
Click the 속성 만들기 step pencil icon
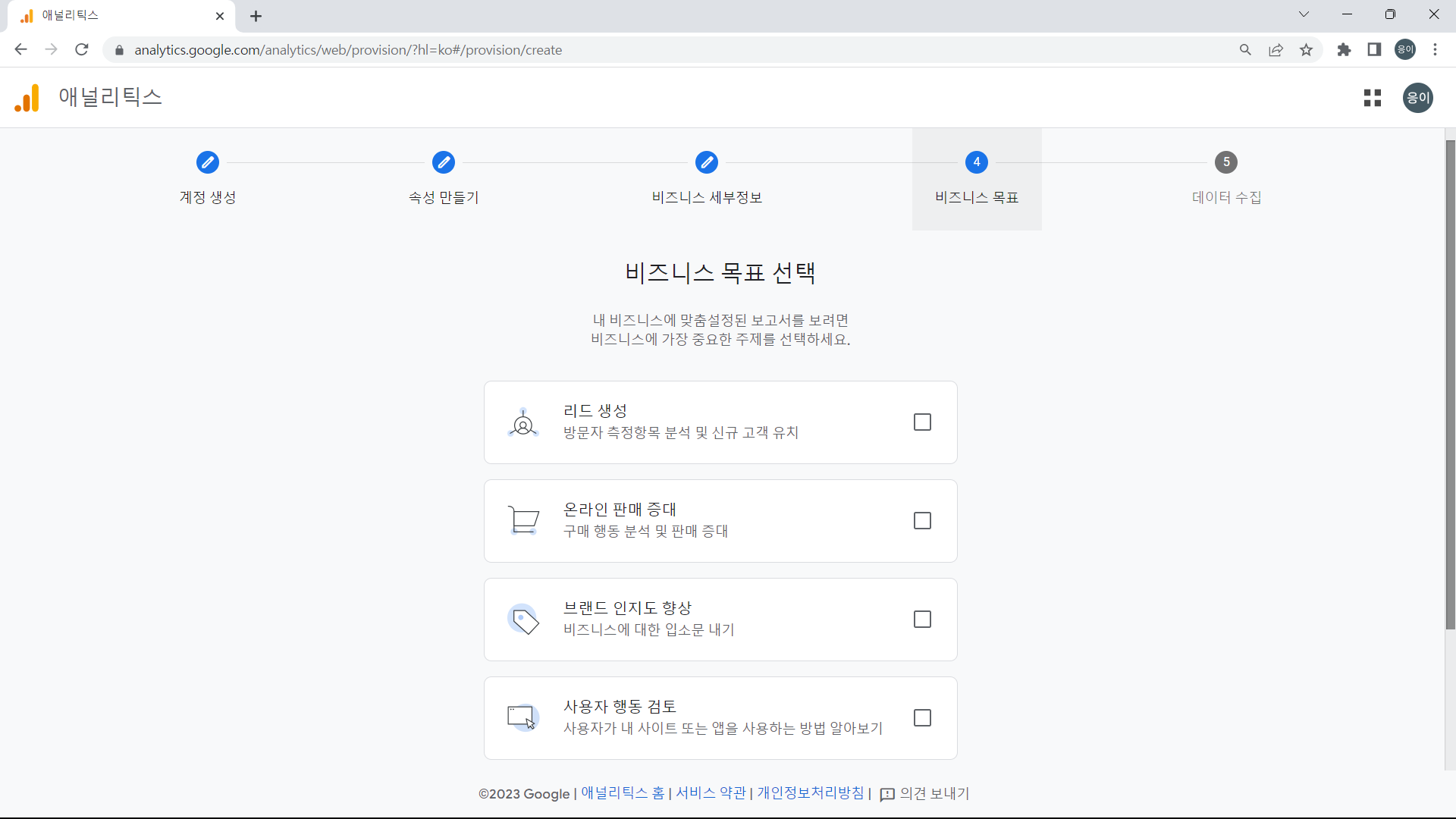pos(444,162)
